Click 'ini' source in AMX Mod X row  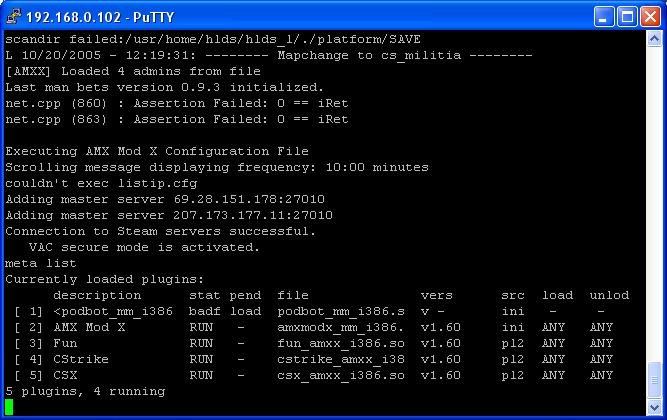point(513,327)
